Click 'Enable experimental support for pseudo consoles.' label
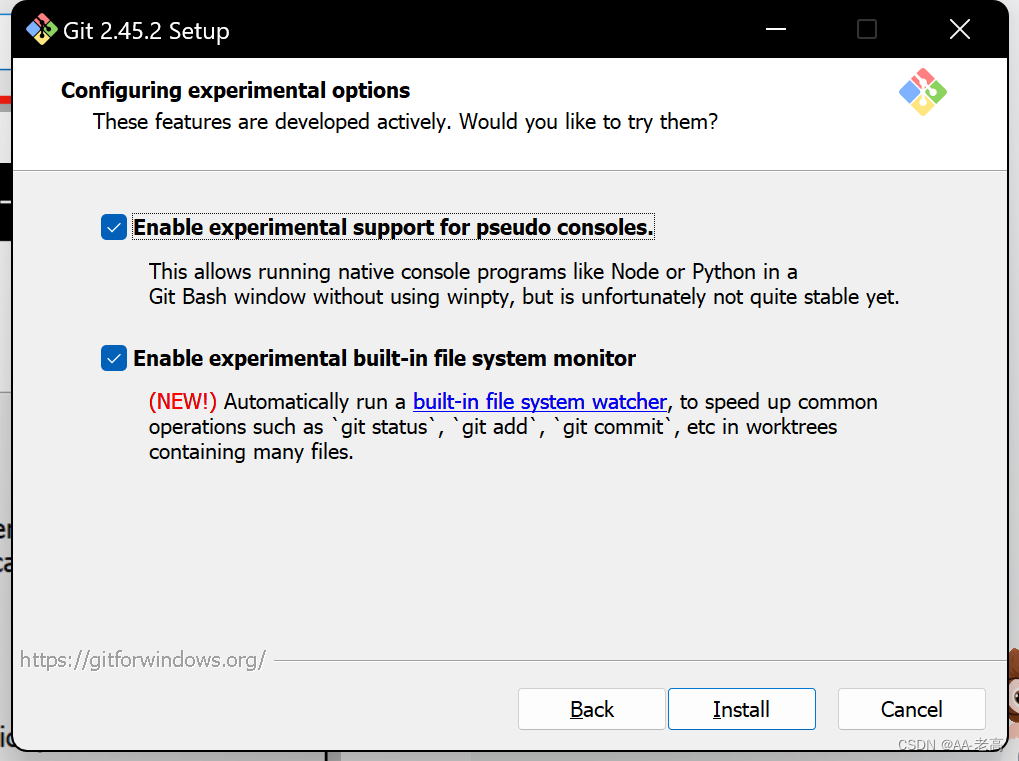This screenshot has width=1019, height=761. tap(393, 227)
